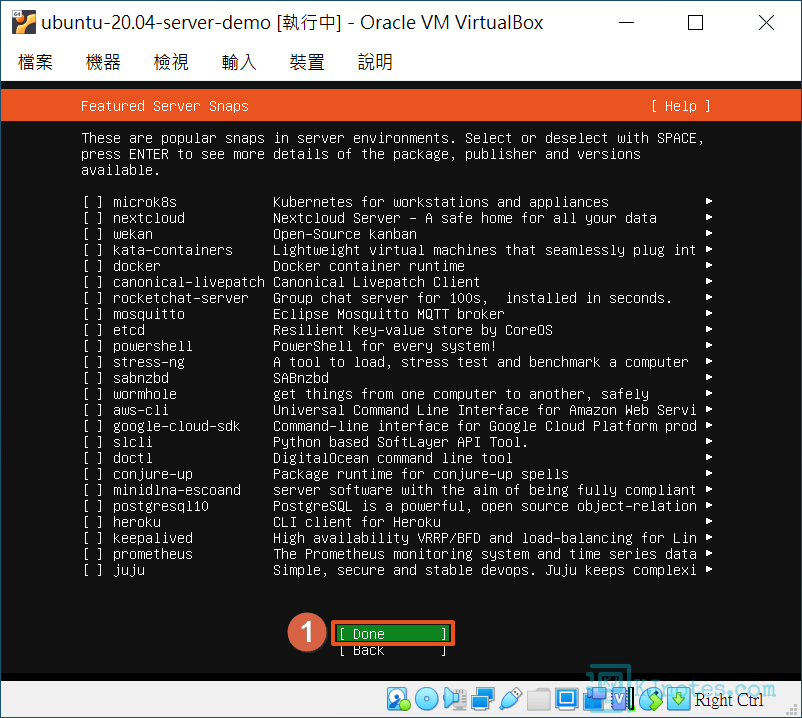Viewport: 802px width, 718px height.
Task: Click the Right Ctrl host key indicator
Action: point(729,700)
